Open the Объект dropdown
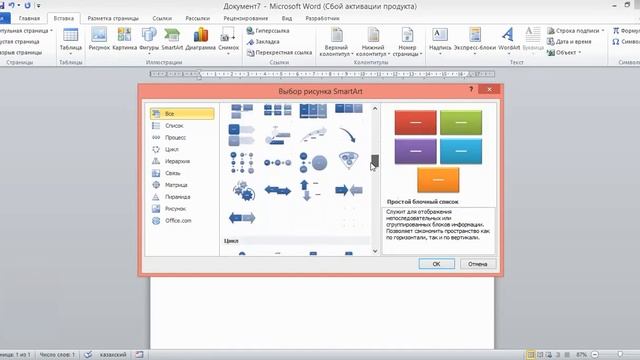Screen dimensions: 640x360 (564, 53)
